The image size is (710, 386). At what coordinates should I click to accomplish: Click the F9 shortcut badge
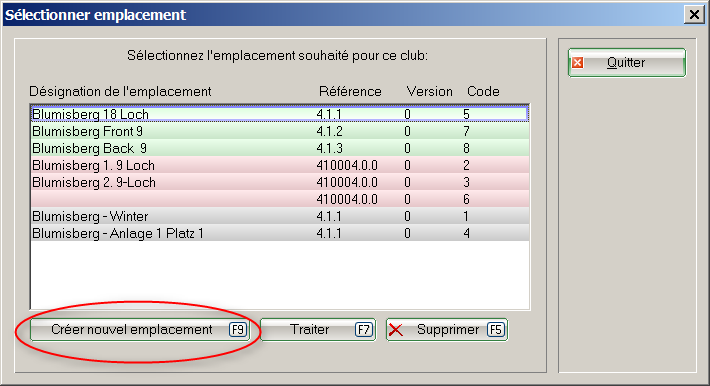click(238, 329)
